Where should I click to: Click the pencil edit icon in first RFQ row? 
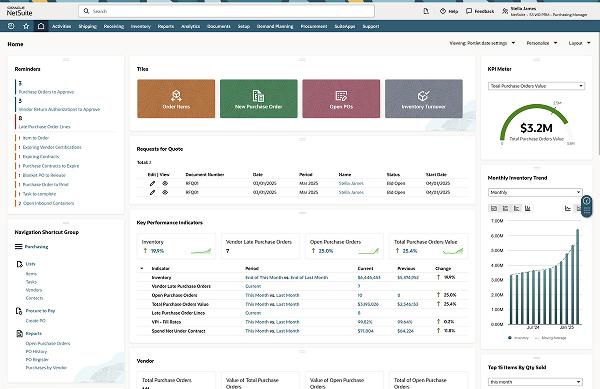[152, 183]
